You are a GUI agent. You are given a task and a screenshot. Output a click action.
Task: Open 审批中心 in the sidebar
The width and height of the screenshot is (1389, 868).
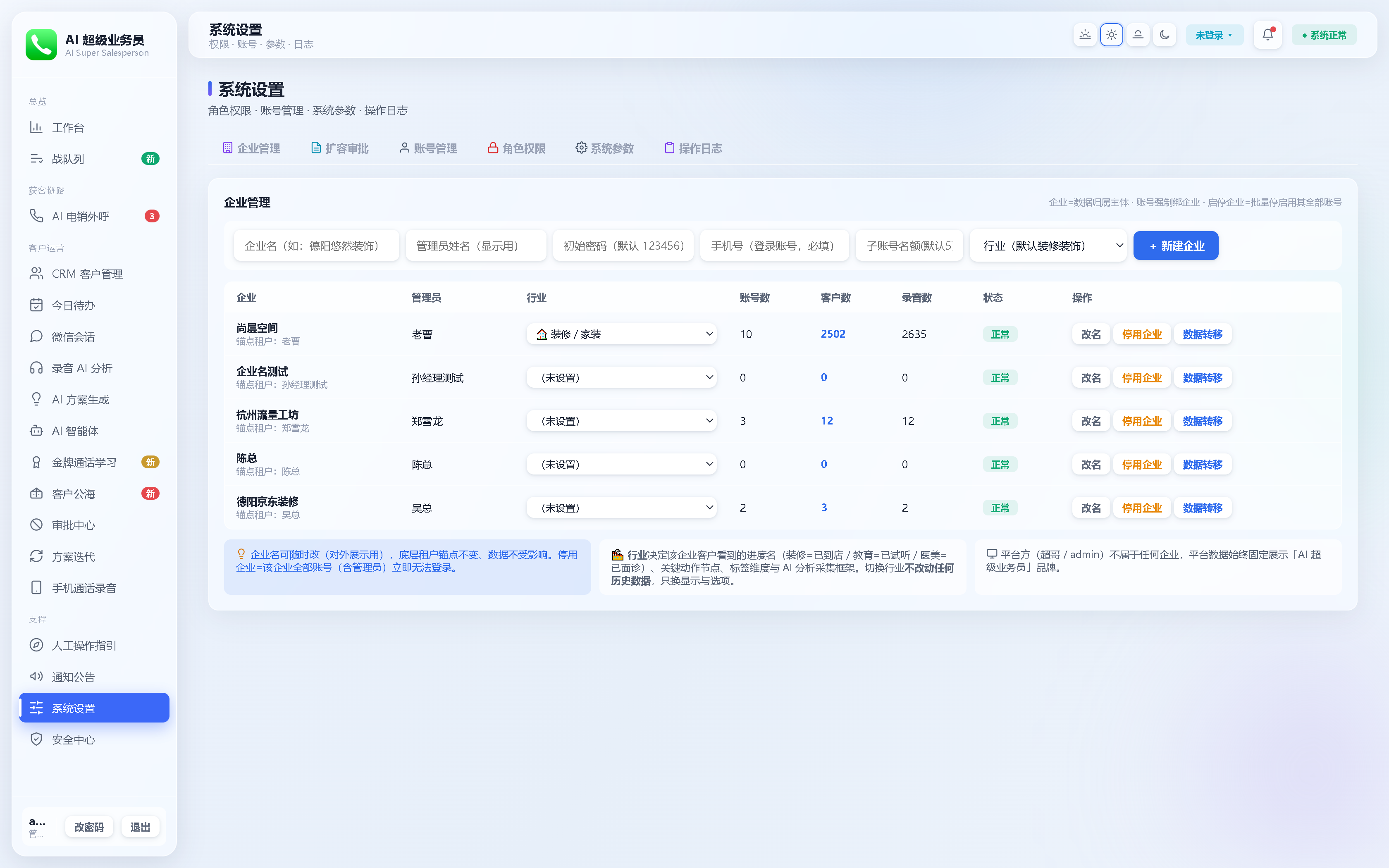click(x=94, y=525)
